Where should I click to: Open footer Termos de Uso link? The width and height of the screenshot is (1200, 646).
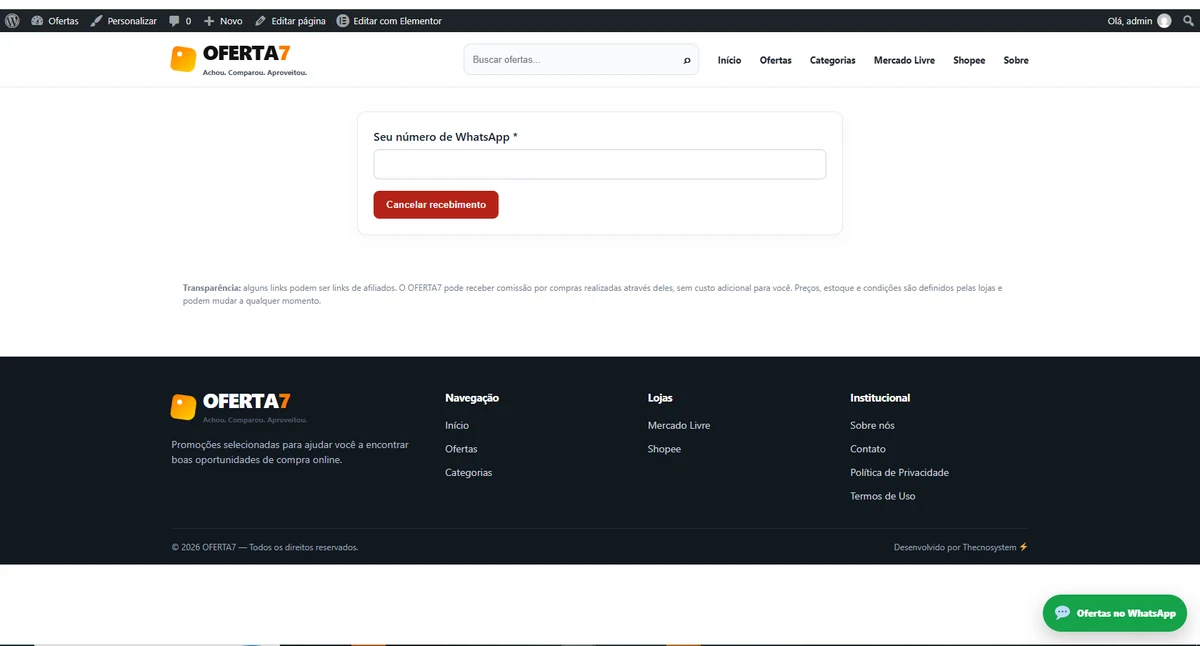[x=882, y=496]
